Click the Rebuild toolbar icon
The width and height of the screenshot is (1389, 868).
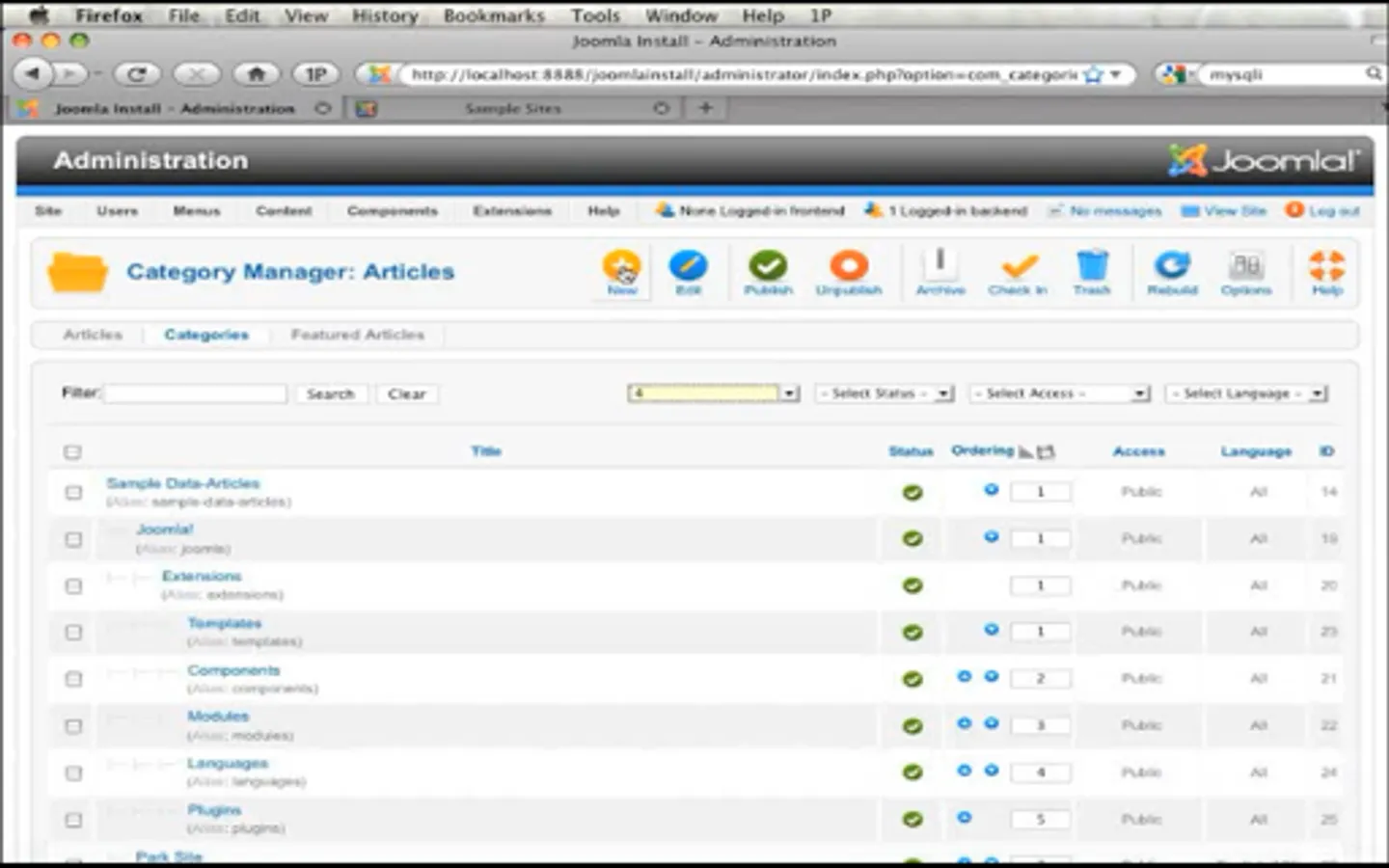tap(1172, 272)
